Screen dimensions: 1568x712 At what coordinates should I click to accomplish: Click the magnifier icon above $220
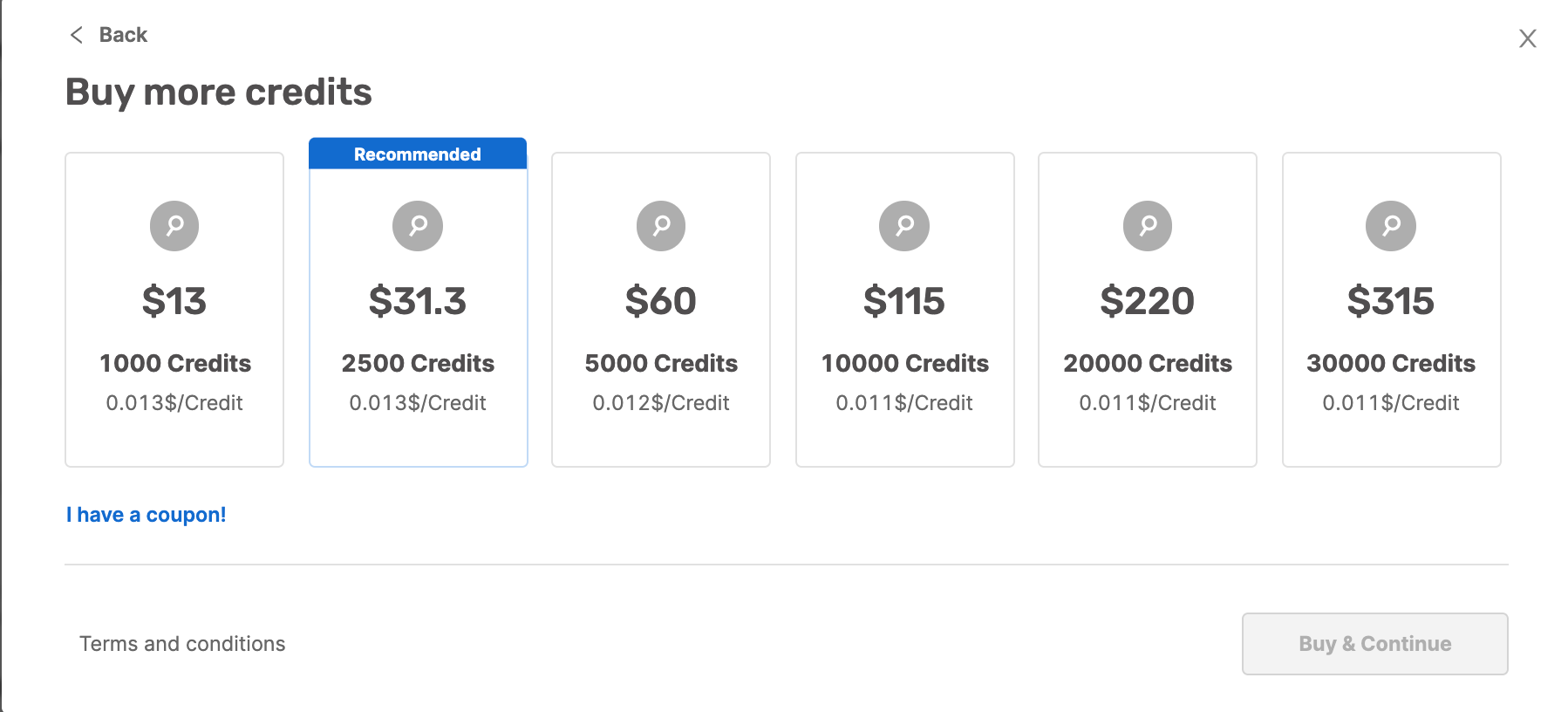click(x=1148, y=226)
